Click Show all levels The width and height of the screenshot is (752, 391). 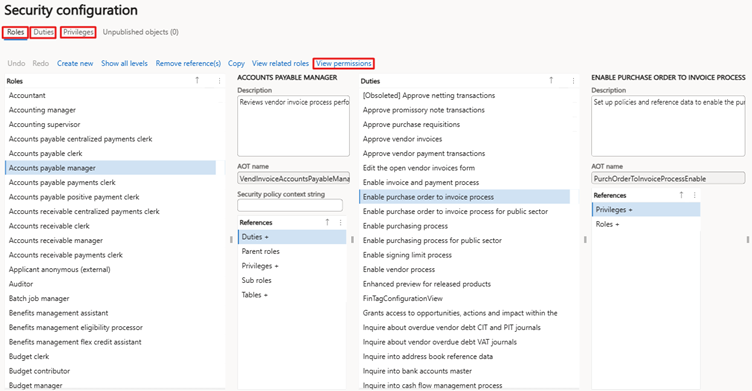pyautogui.click(x=124, y=63)
